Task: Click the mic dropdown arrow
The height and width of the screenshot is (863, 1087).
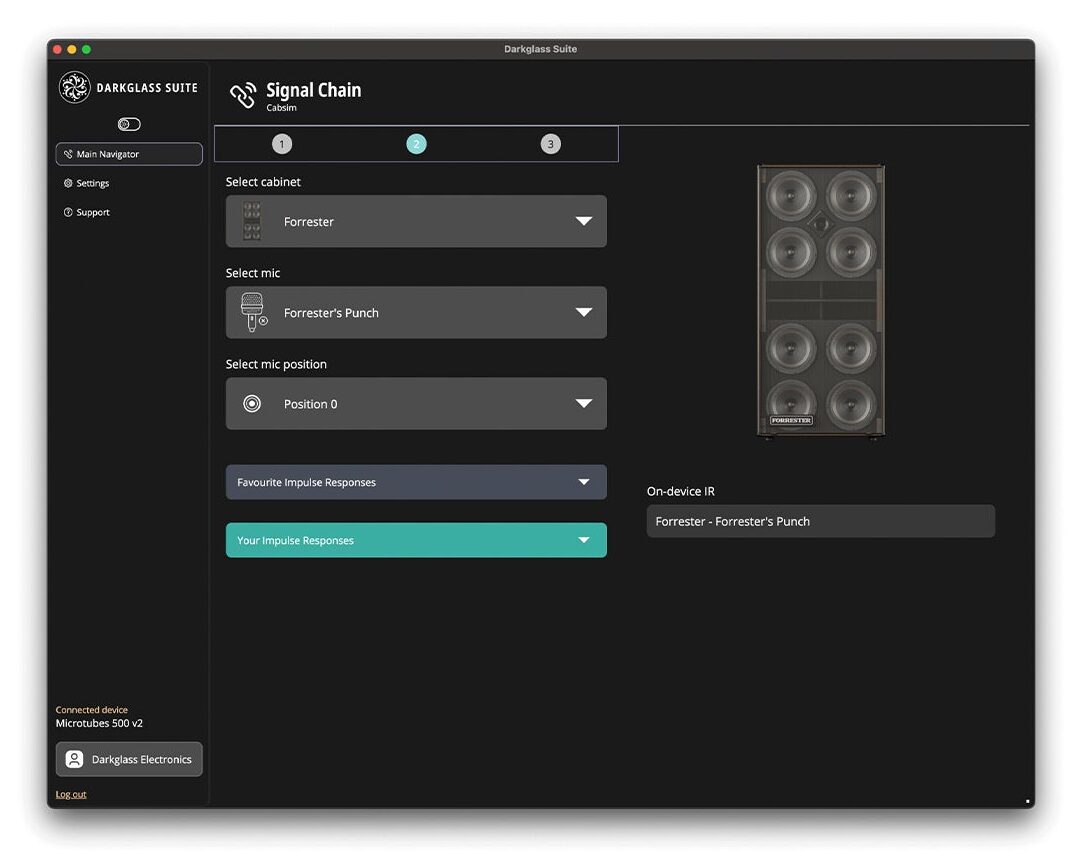Action: click(584, 313)
